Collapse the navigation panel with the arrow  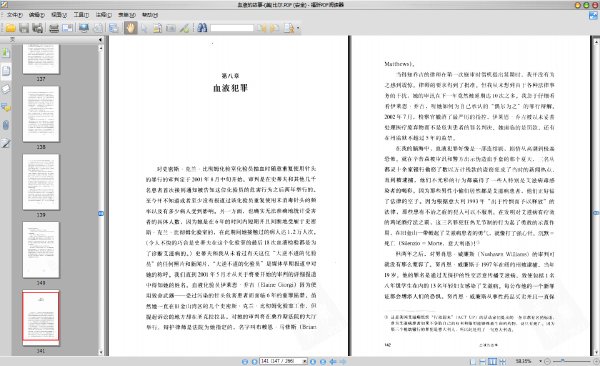(x=100, y=39)
